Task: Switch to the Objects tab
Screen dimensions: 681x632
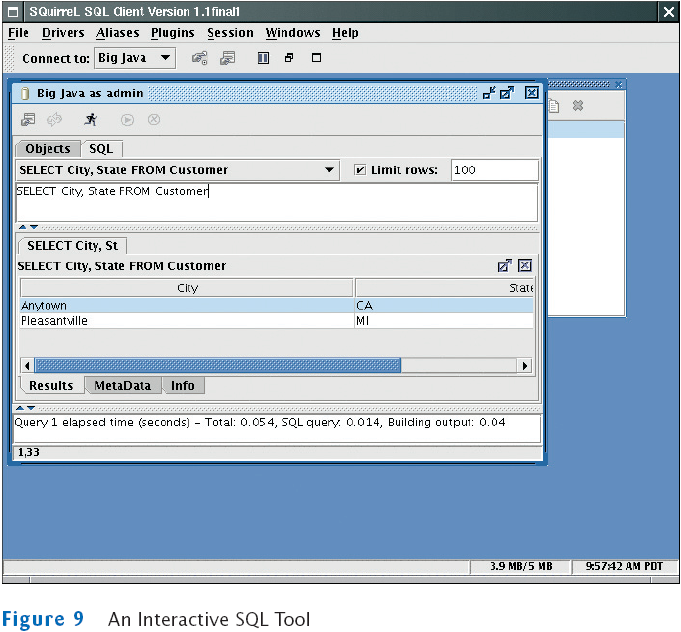Action: coord(48,149)
